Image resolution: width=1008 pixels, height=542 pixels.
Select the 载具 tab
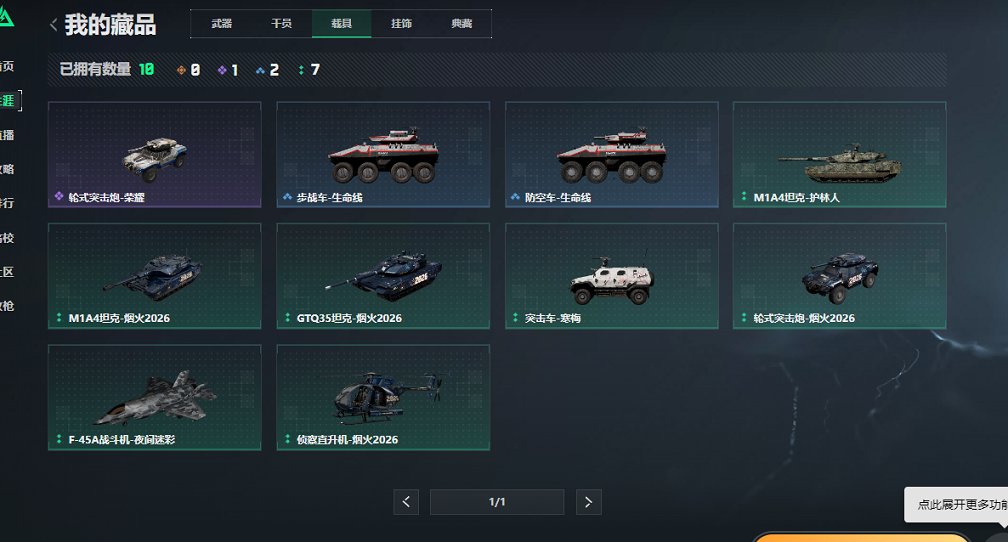(x=341, y=24)
